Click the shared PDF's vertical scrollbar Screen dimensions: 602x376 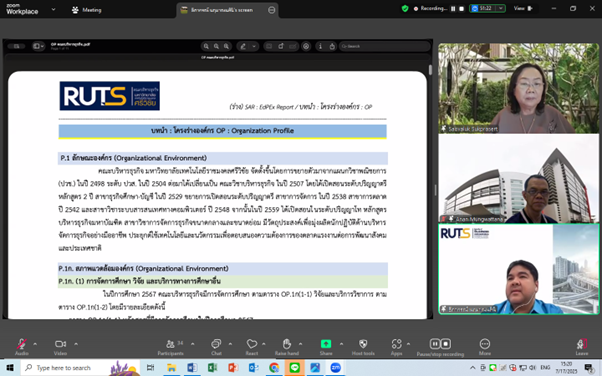[430, 70]
